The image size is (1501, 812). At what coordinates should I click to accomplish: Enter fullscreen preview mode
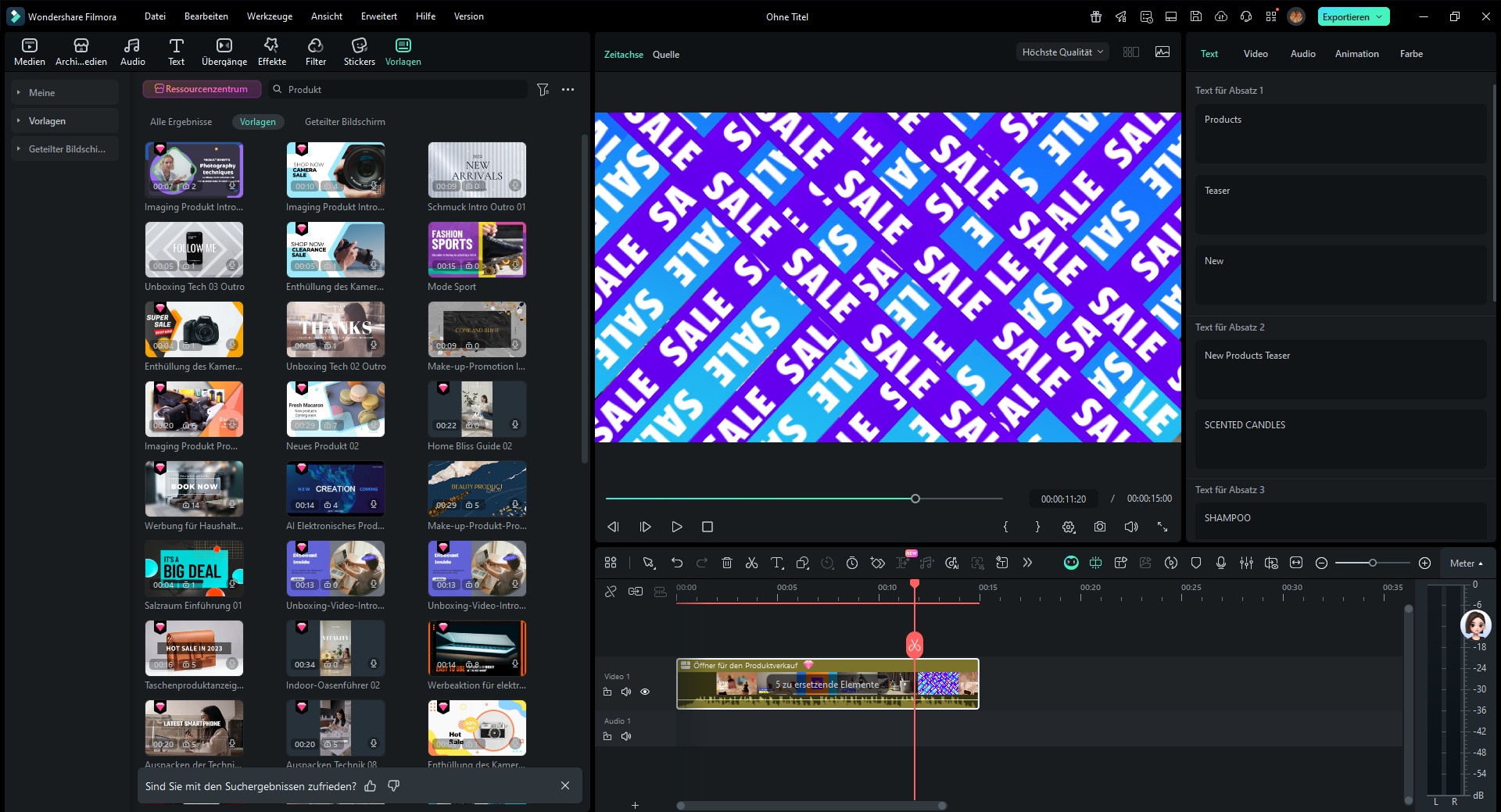click(x=1162, y=527)
